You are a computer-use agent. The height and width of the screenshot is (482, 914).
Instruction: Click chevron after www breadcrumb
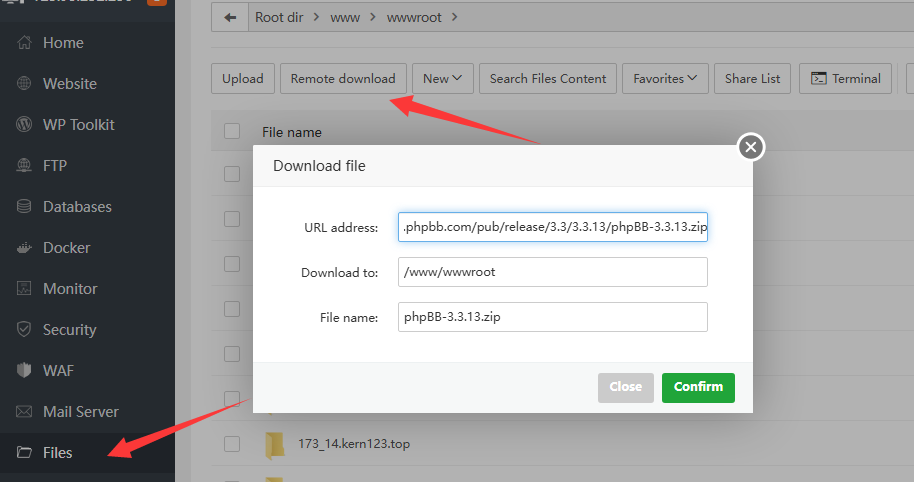tap(373, 17)
